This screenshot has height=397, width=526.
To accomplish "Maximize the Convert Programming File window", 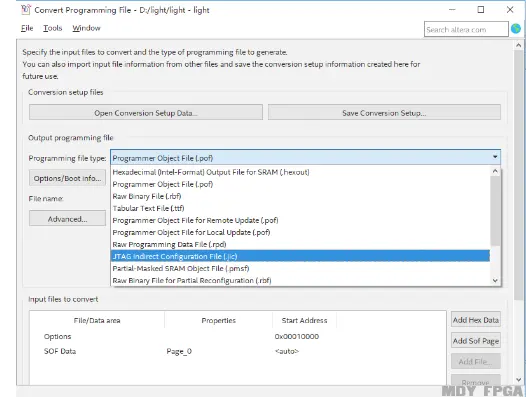I will click(x=481, y=10).
